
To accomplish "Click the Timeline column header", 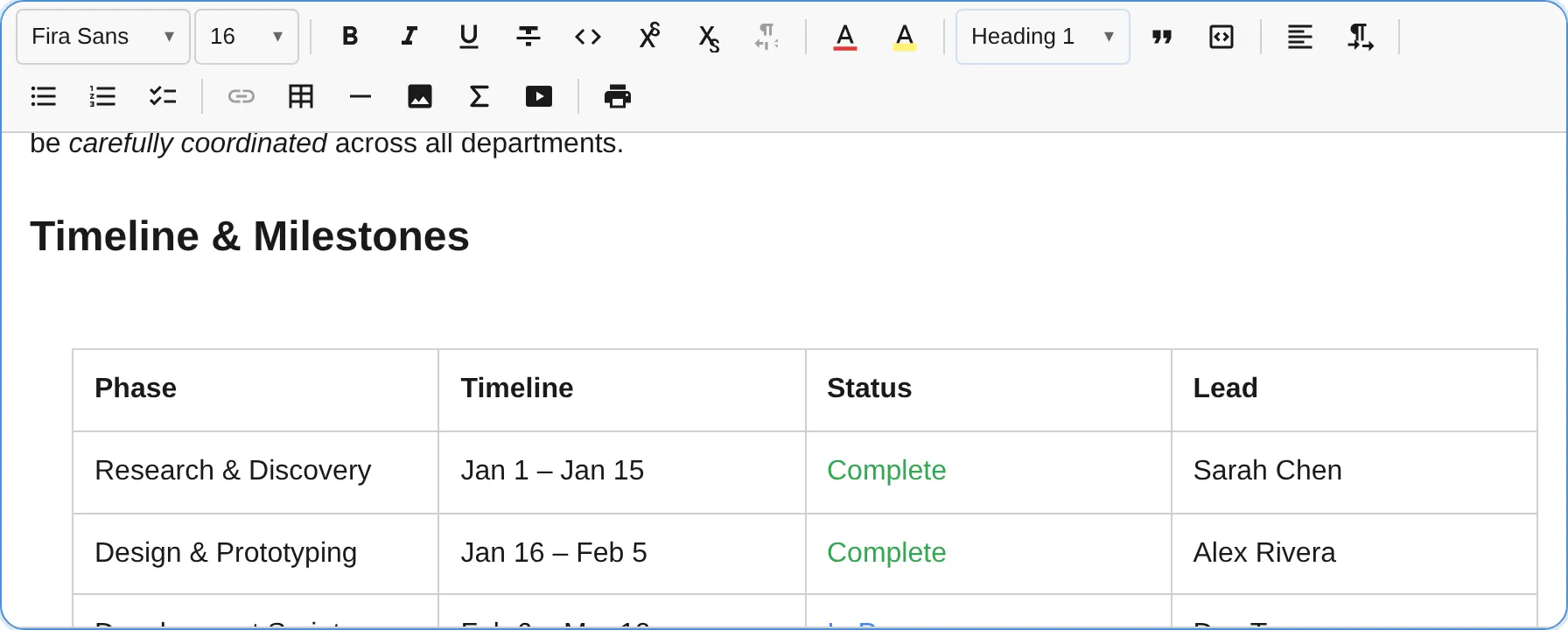I will pos(622,390).
